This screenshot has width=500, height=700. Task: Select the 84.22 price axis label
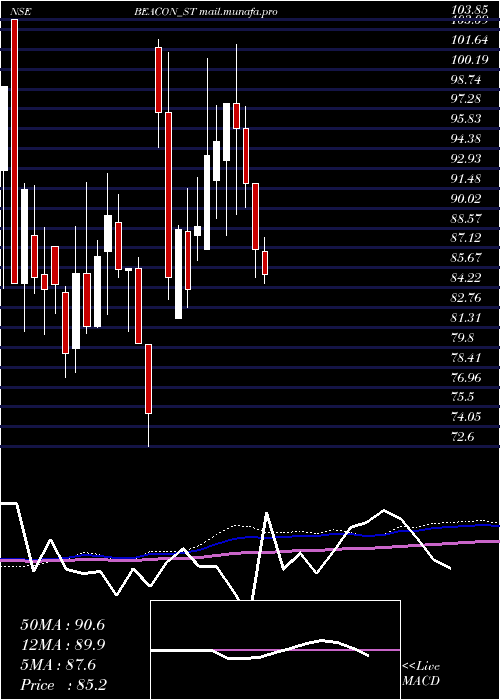[467, 278]
